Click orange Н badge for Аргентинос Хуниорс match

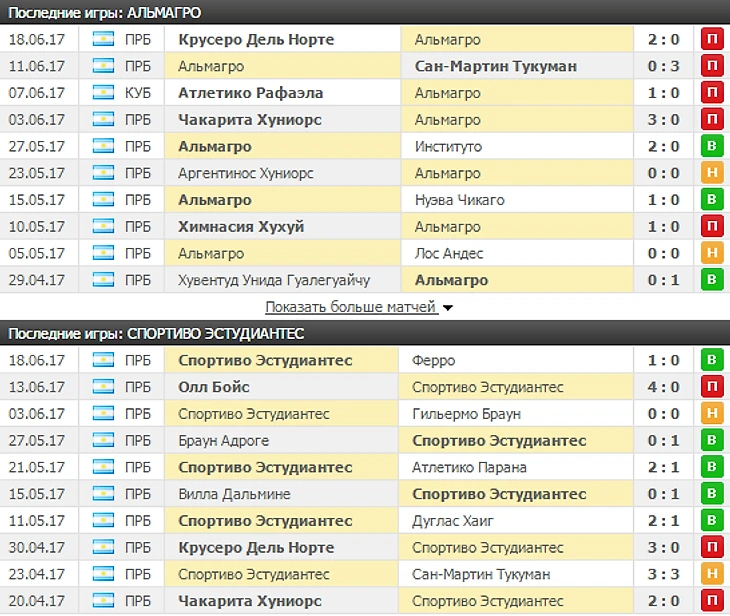(x=713, y=174)
